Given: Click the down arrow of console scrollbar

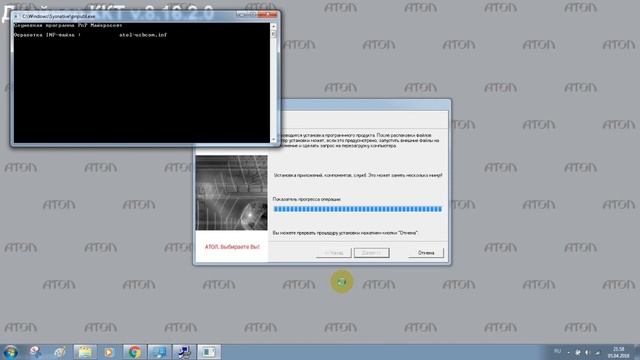Looking at the screenshot, I should point(273,139).
